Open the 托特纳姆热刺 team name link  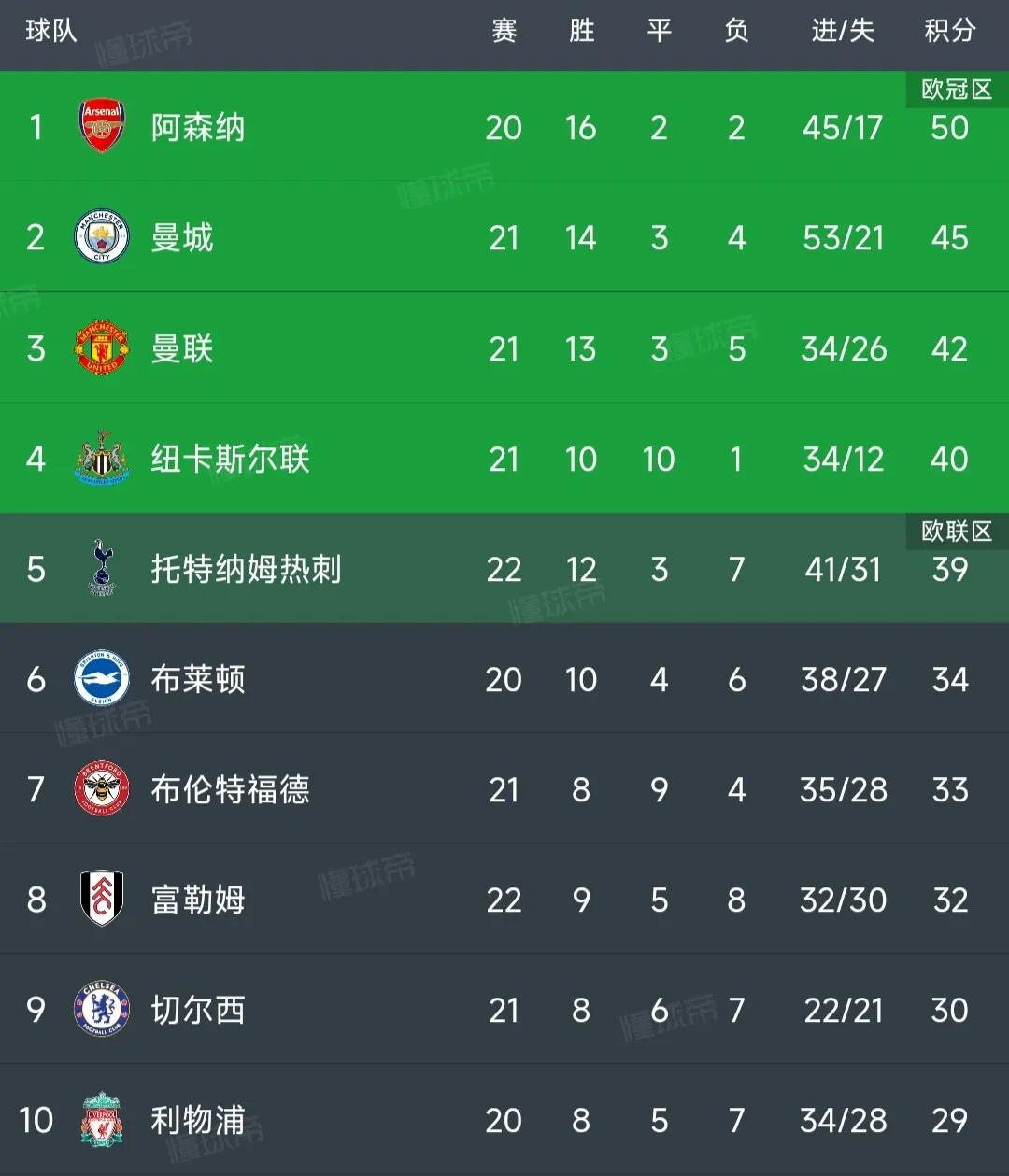coord(247,569)
